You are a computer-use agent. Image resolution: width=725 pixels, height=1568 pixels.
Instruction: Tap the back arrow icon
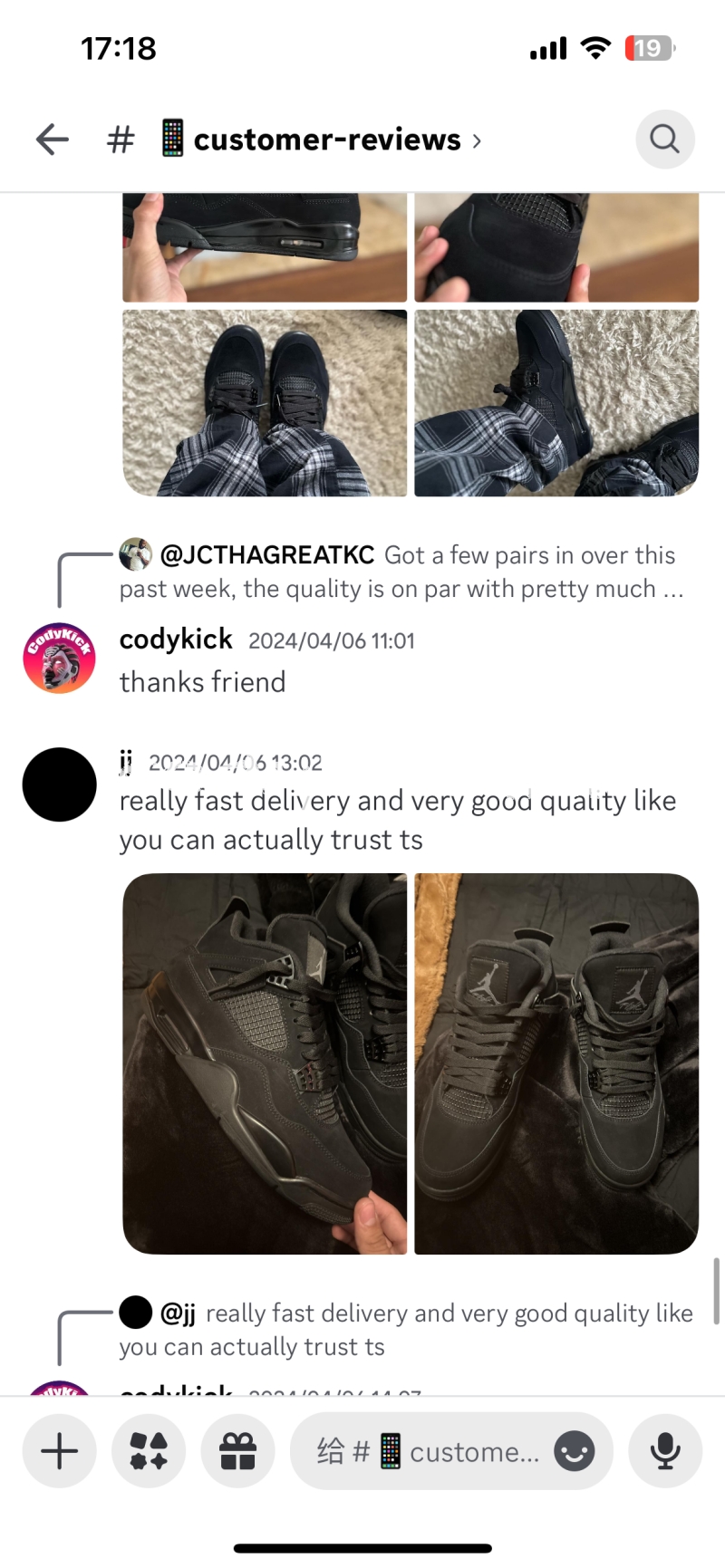click(53, 139)
